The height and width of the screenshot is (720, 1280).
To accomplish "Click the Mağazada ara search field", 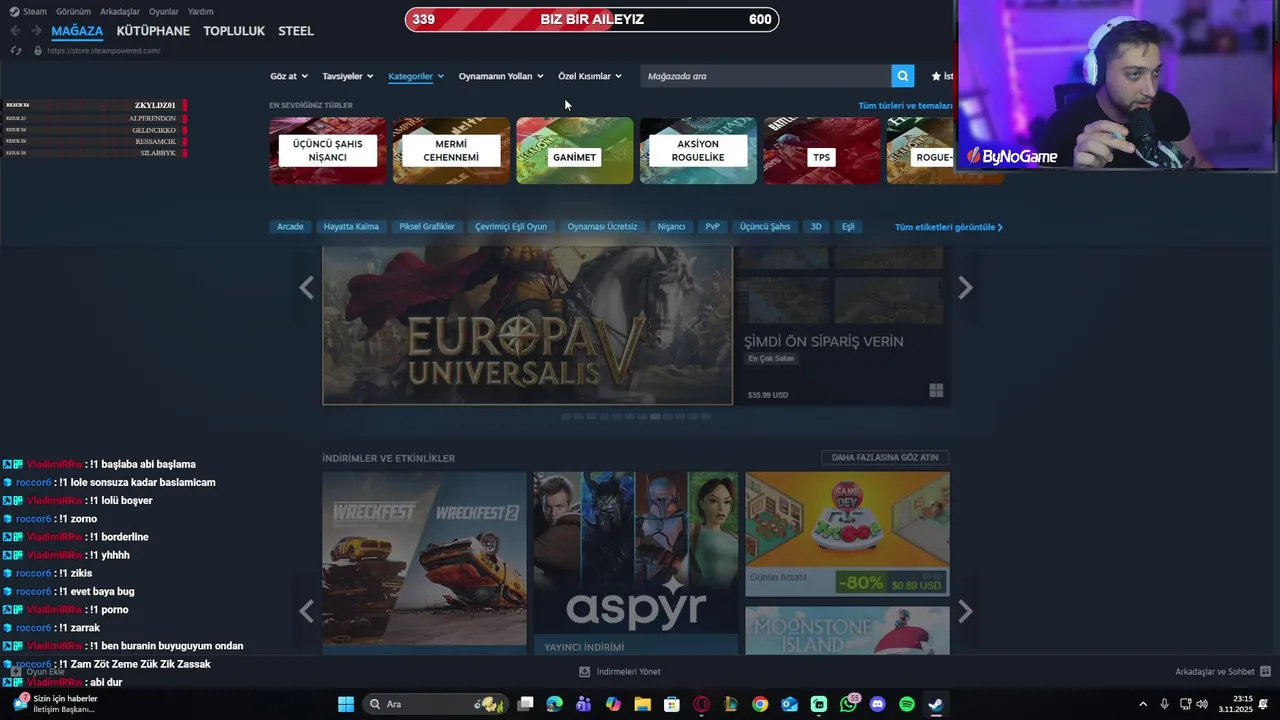I will (765, 76).
